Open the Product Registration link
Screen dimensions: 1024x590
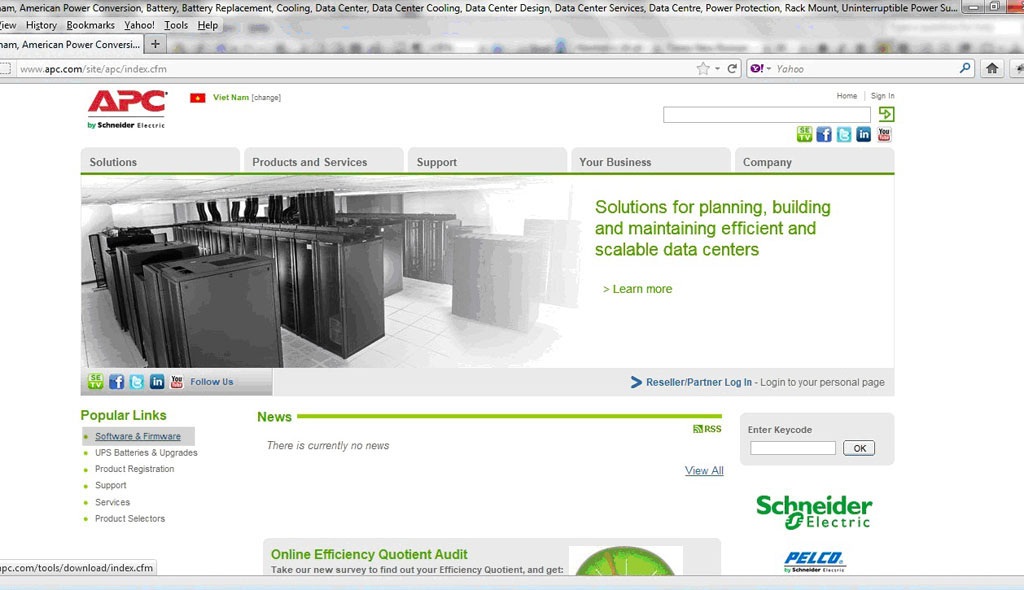click(x=135, y=469)
